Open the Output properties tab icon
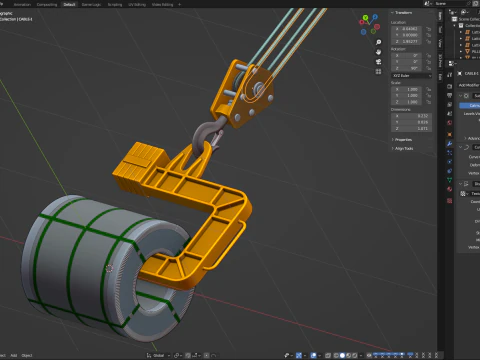This screenshot has height=360, width=480. (449, 96)
